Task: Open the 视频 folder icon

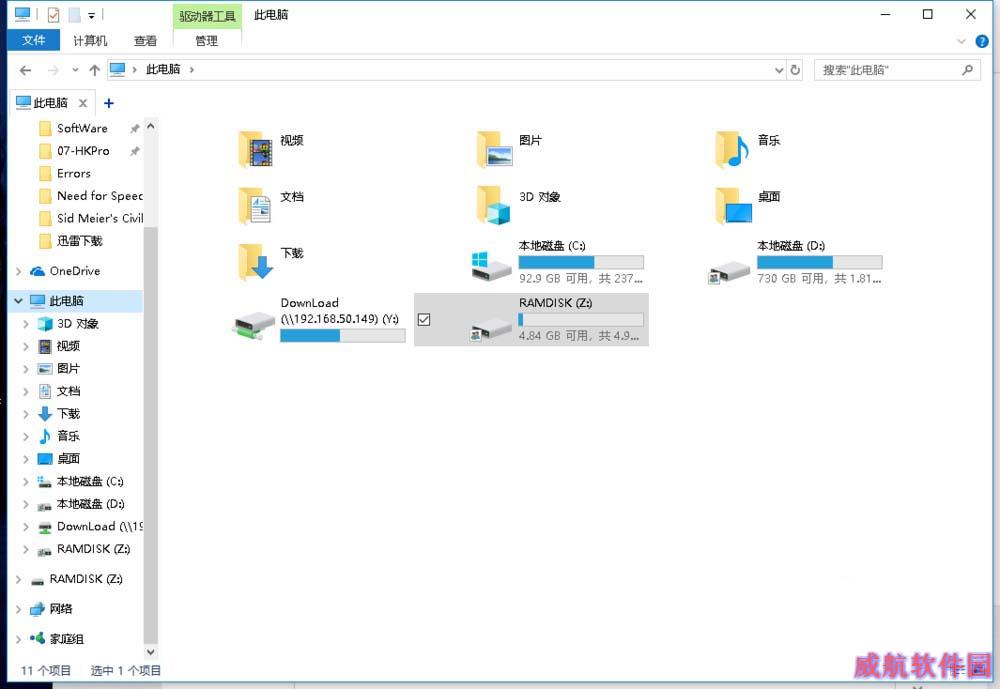Action: pyautogui.click(x=255, y=149)
